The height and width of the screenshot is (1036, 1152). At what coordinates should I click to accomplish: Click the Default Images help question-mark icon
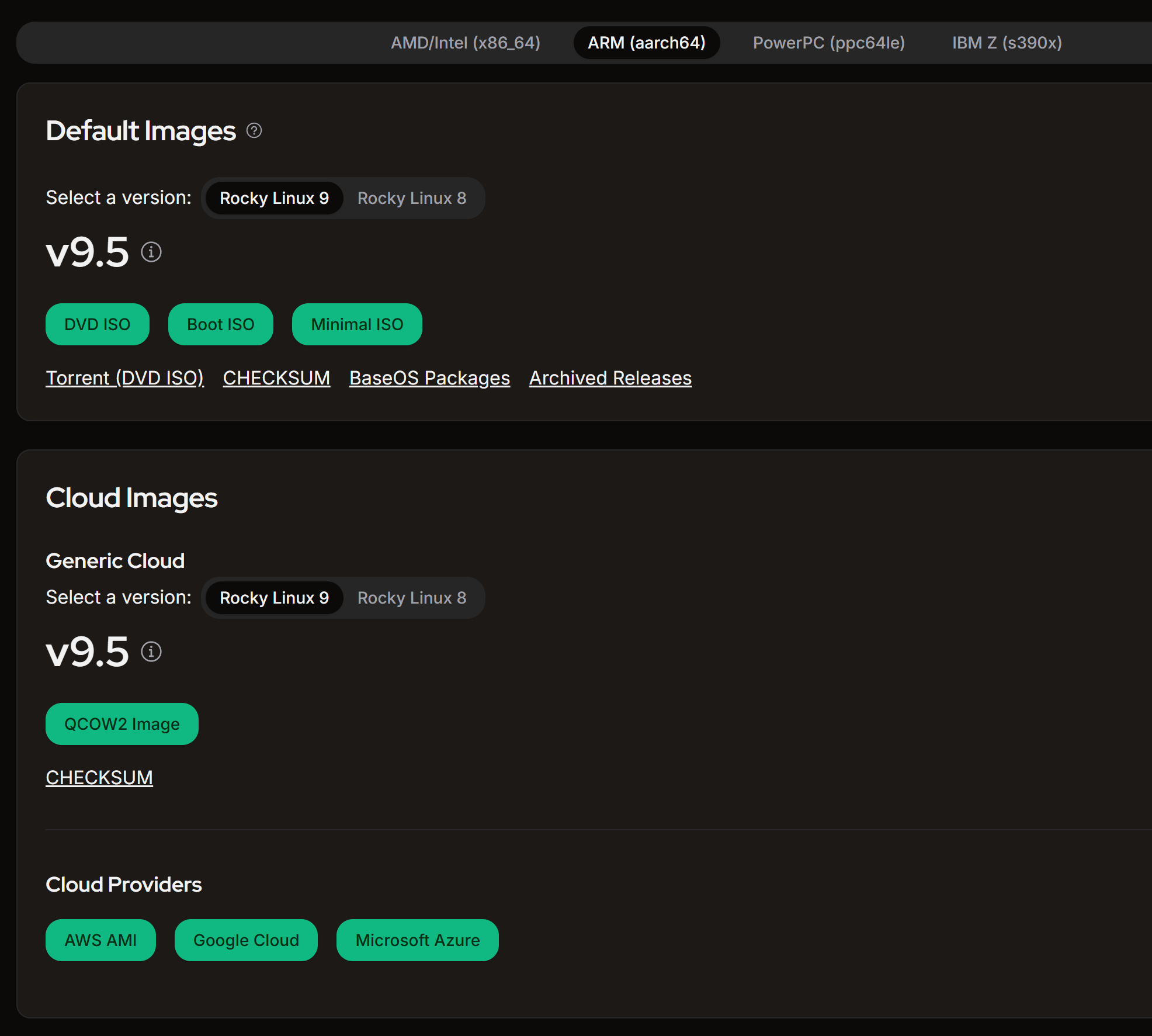pyautogui.click(x=254, y=130)
